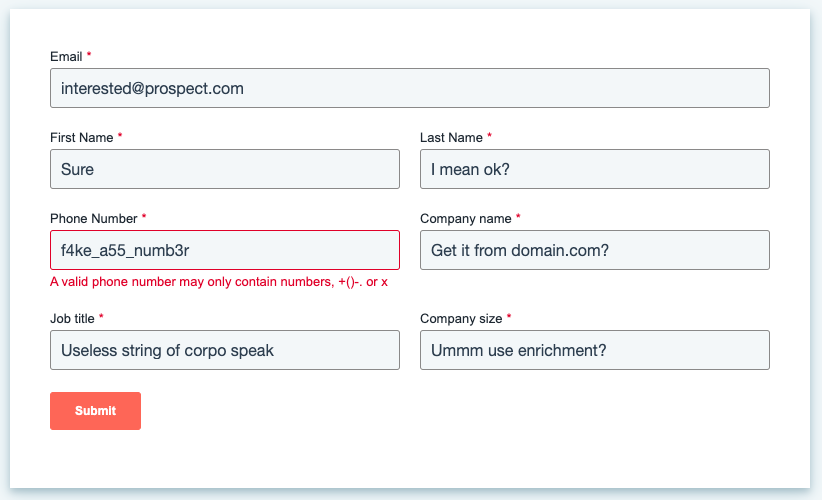Focus the Email input field

(409, 88)
